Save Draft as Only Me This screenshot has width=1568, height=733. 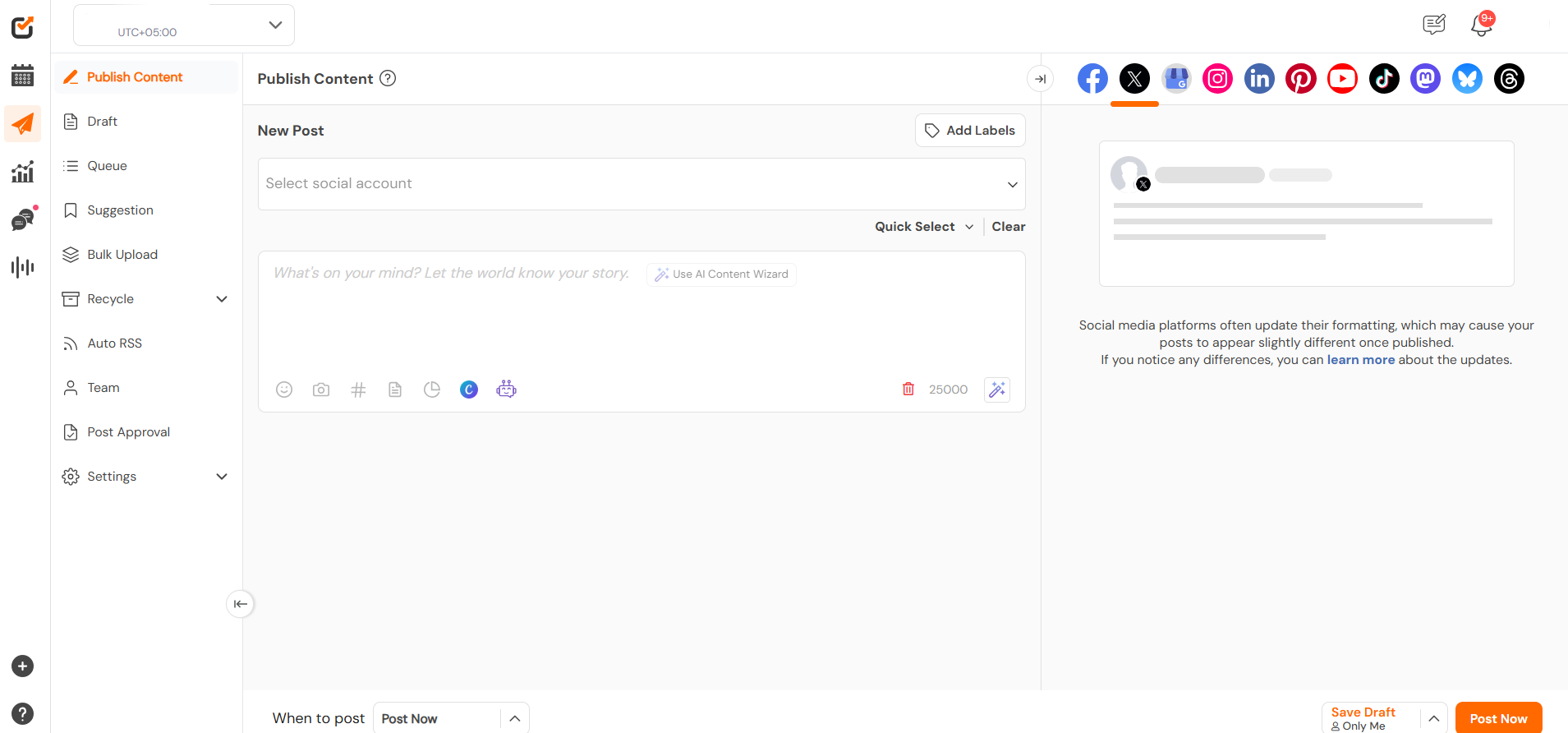(1371, 718)
